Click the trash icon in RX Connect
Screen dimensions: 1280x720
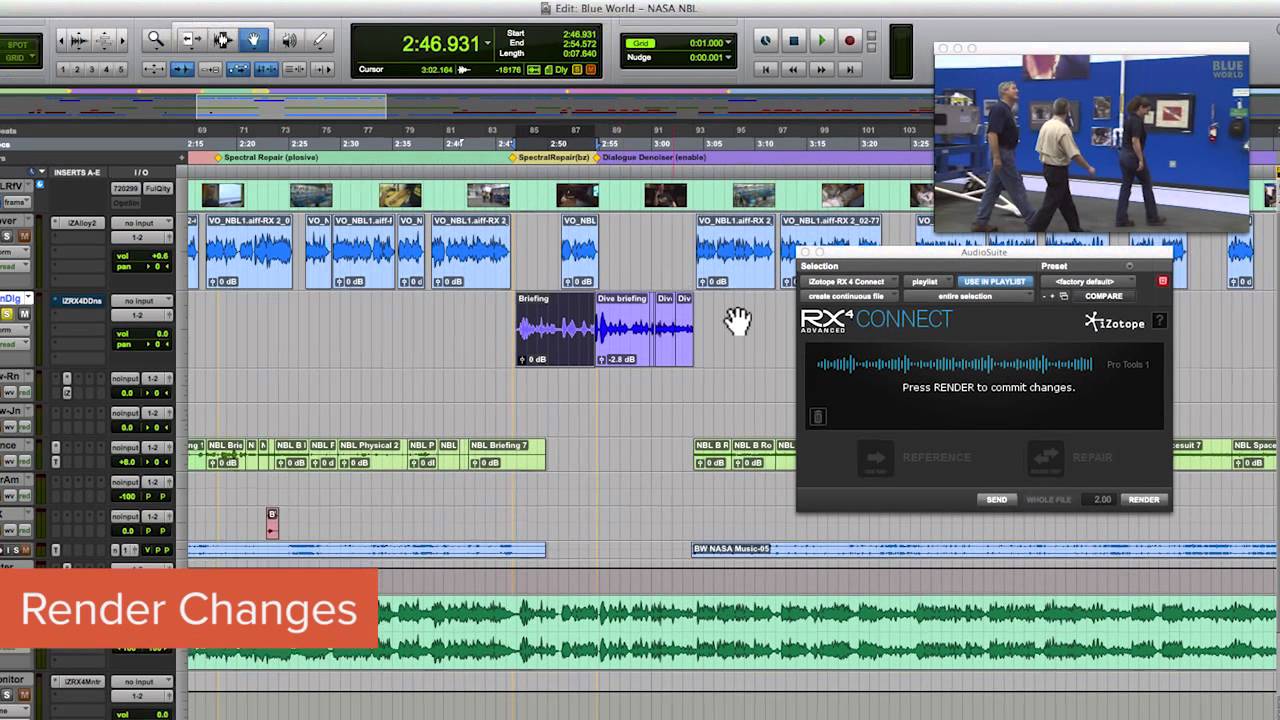(817, 416)
